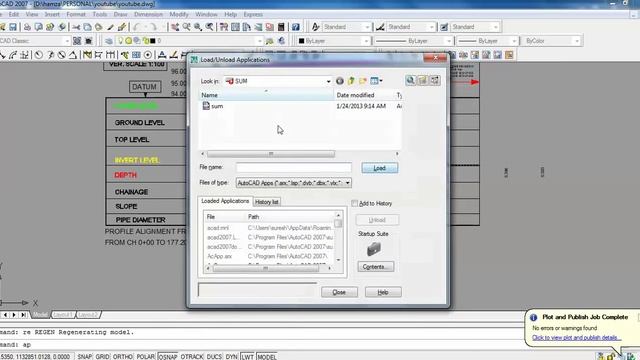Viewport: 640px width, 360px height.
Task: Open the text style Standard dropdown
Action: 367,27
